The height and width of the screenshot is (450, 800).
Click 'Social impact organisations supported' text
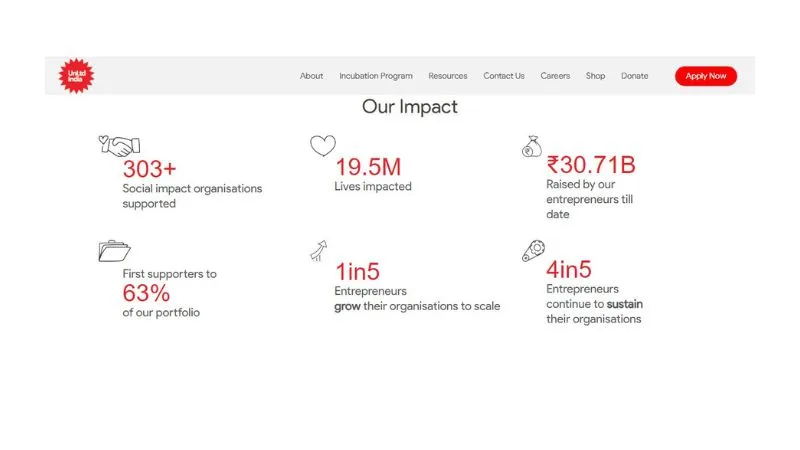click(192, 196)
